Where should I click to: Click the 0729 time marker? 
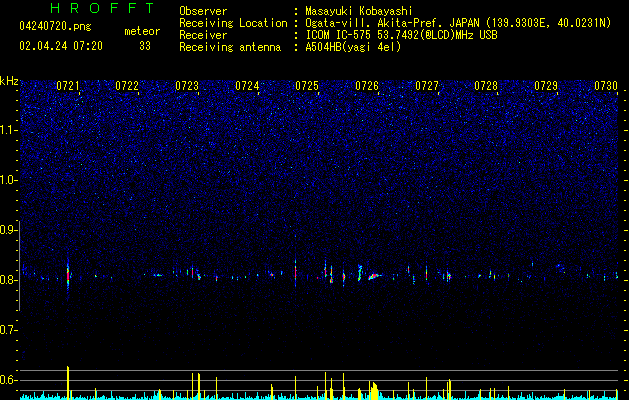tap(546, 86)
